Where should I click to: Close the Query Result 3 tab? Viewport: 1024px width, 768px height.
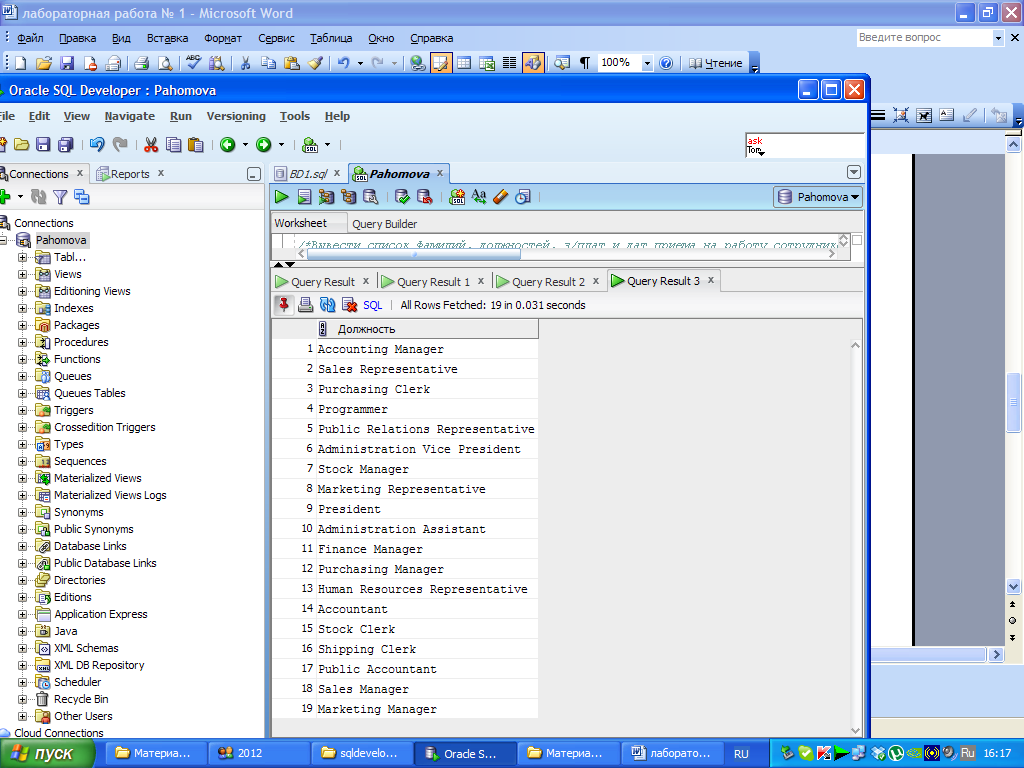click(x=711, y=280)
